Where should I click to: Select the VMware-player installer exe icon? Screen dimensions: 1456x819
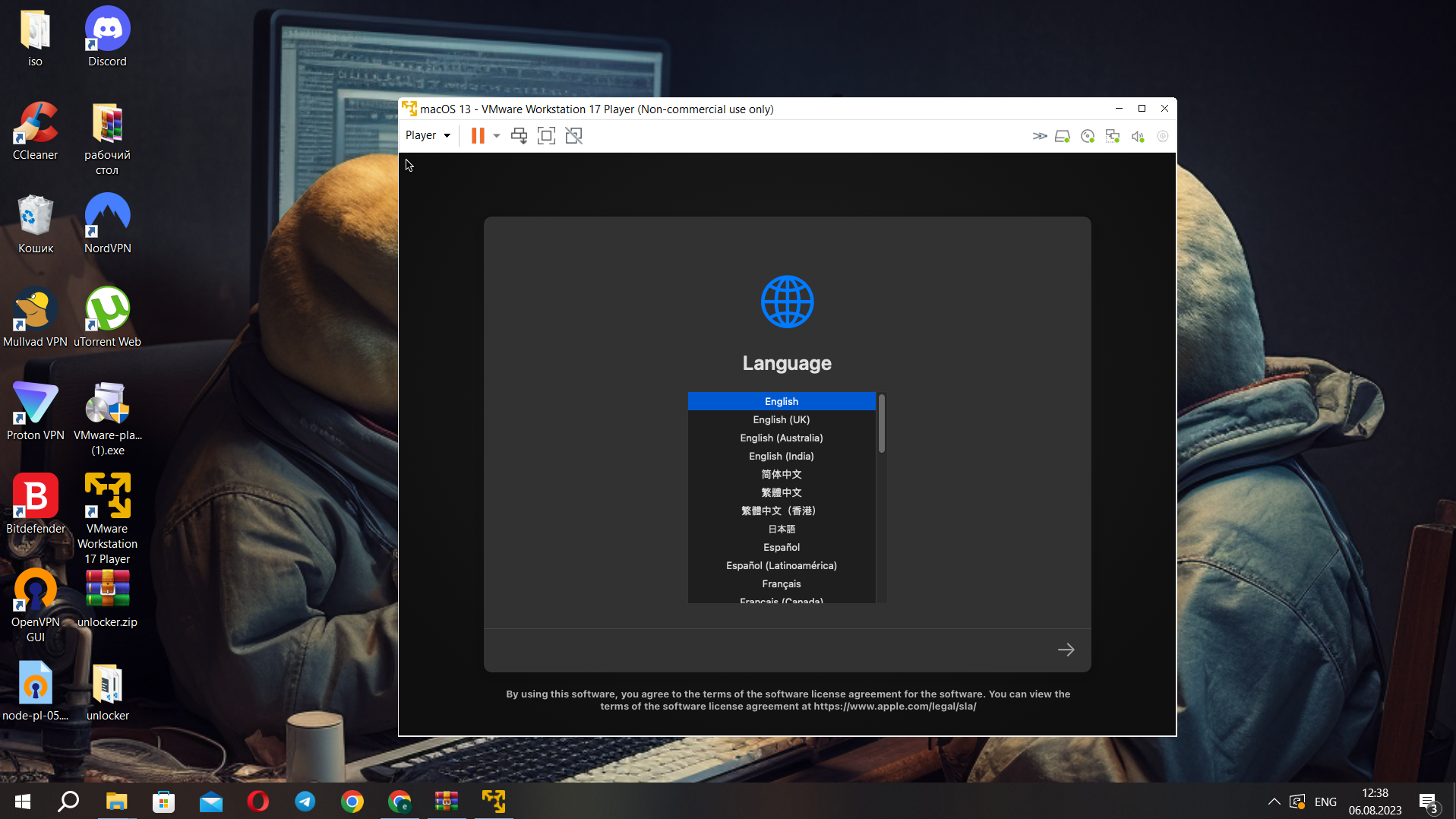tap(107, 419)
